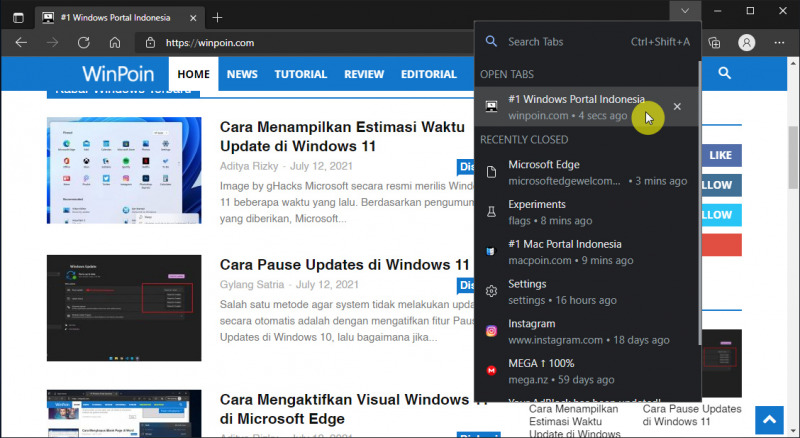
Task: Click the website search magnifier icon
Action: tap(724, 73)
